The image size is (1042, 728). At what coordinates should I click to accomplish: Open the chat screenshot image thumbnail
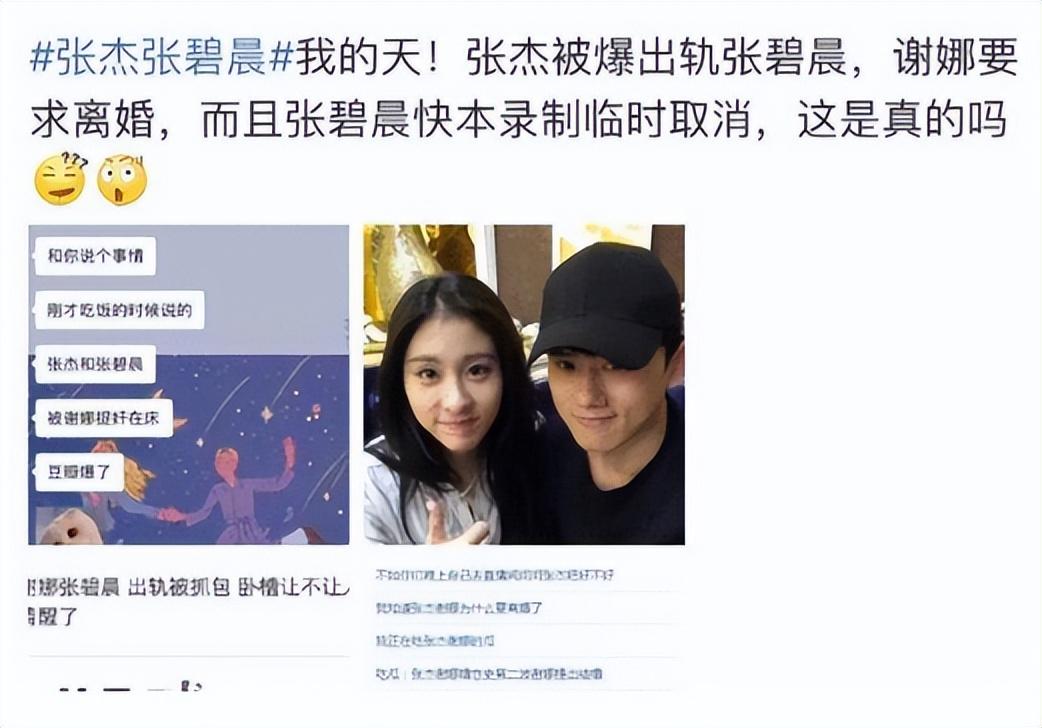(x=189, y=384)
